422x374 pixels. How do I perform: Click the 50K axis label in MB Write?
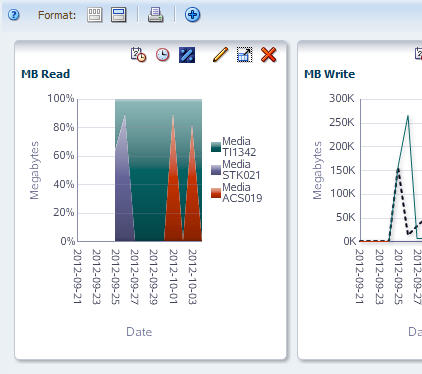(346, 217)
